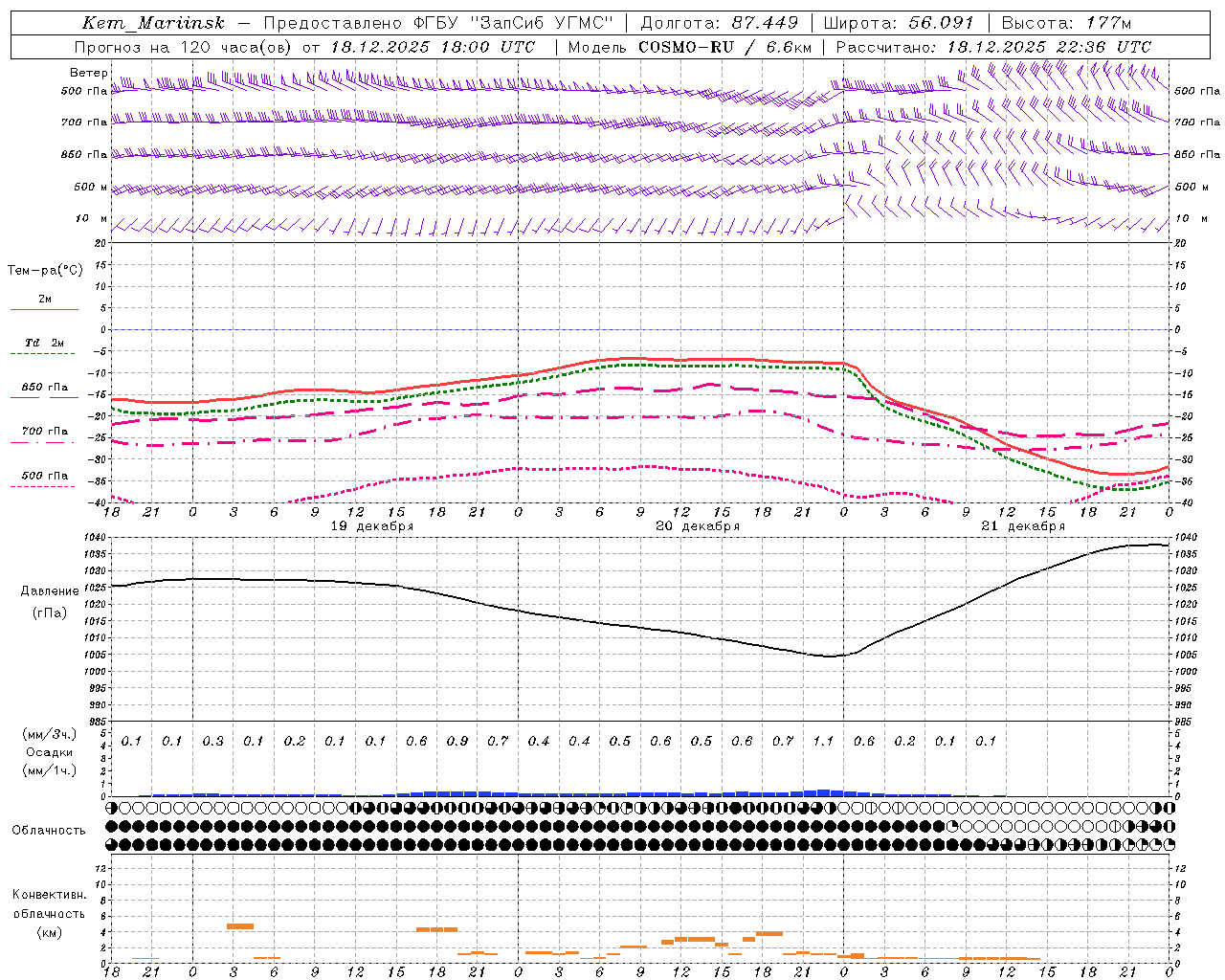Click the Модель COSMO-RU / 6.6км label
Viewport: 1225px width, 980px height.
point(690,47)
